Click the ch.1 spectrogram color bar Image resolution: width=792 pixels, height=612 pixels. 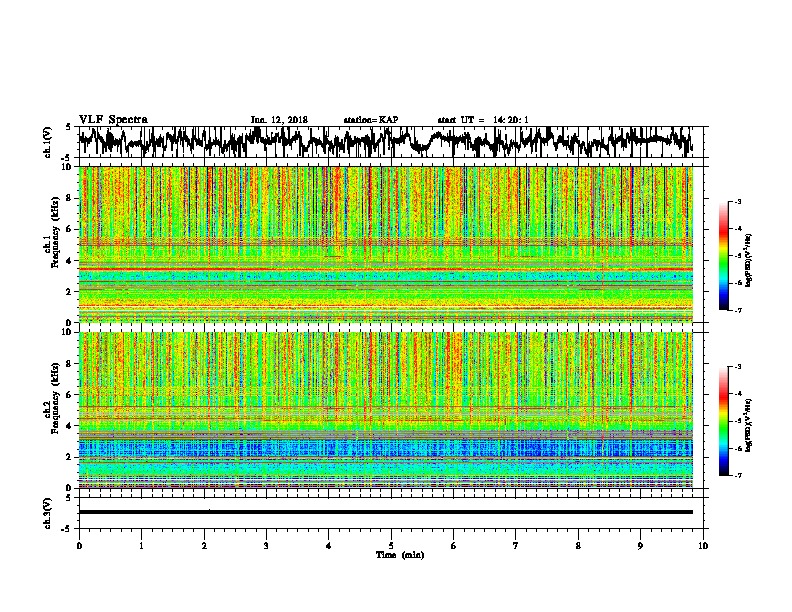tap(723, 256)
